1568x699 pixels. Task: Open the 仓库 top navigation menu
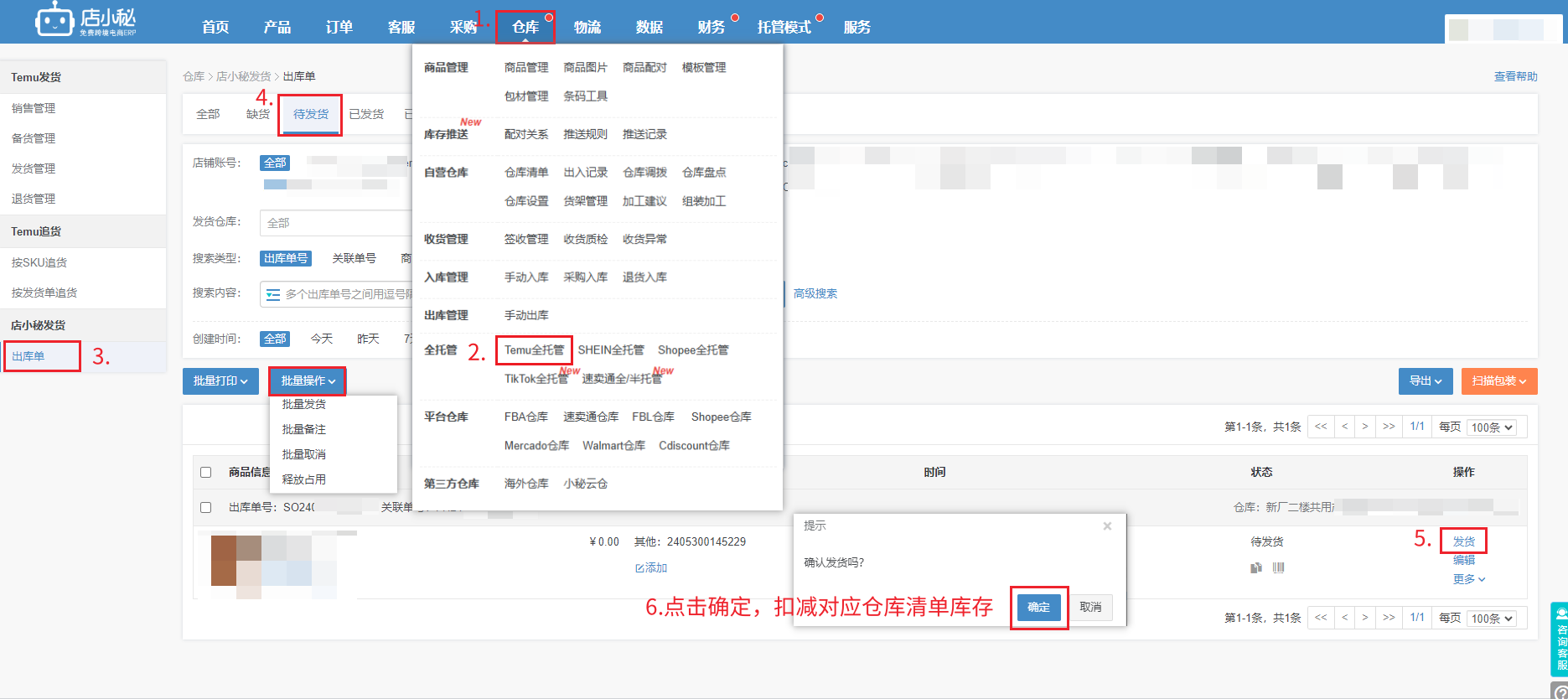[x=525, y=27]
